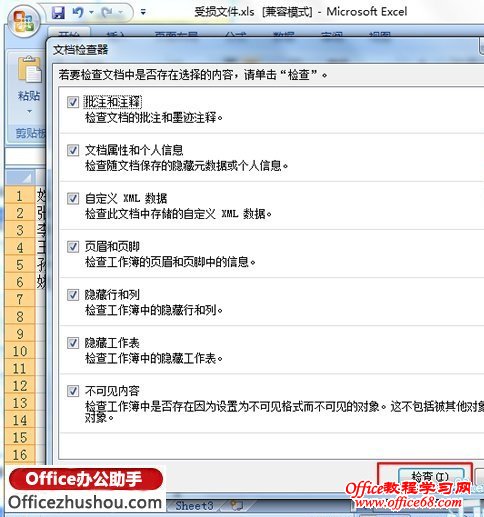
Task: Undo using the Quick Access toolbar arrow
Action: (78, 13)
